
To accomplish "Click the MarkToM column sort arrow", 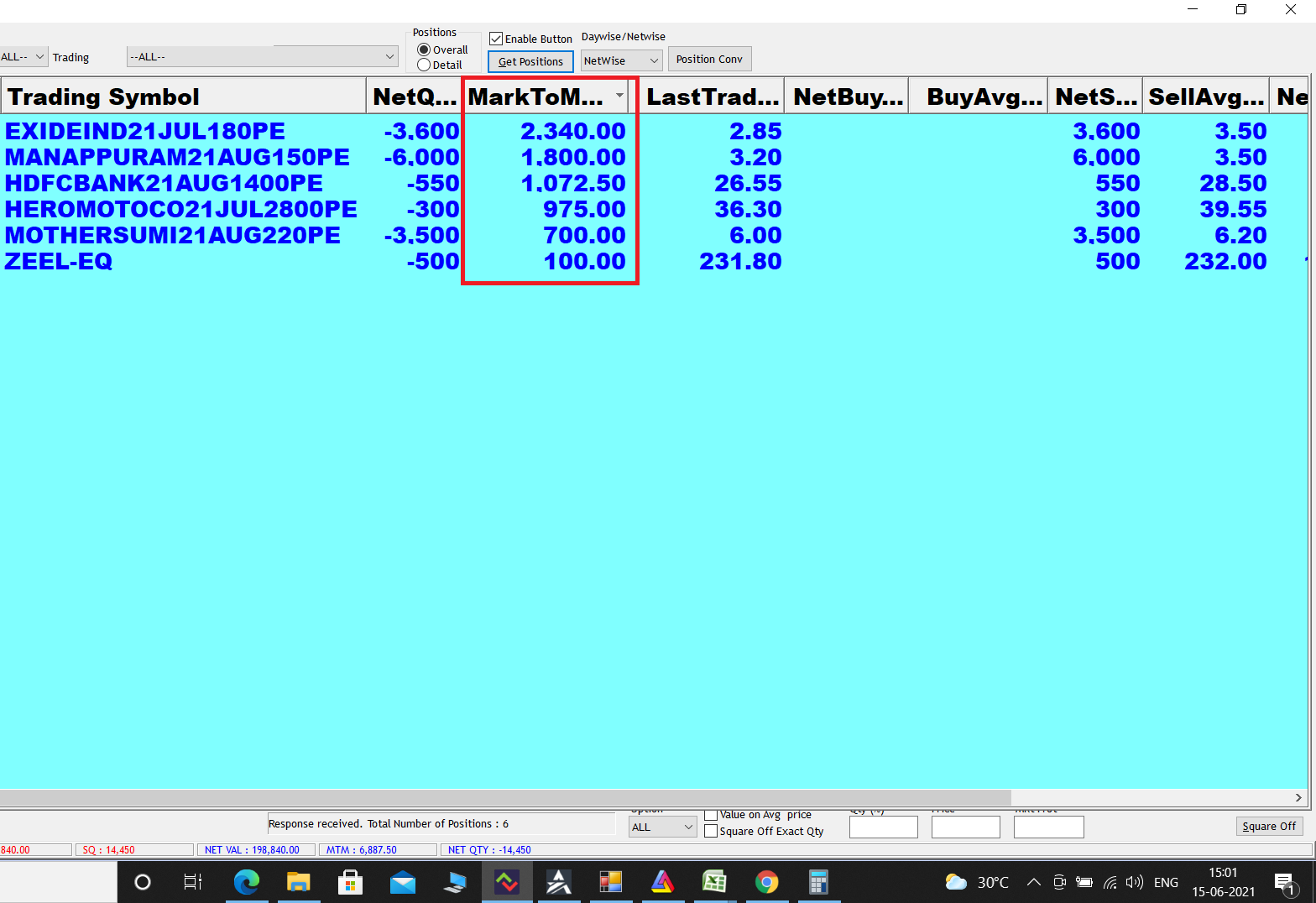I will (x=619, y=96).
